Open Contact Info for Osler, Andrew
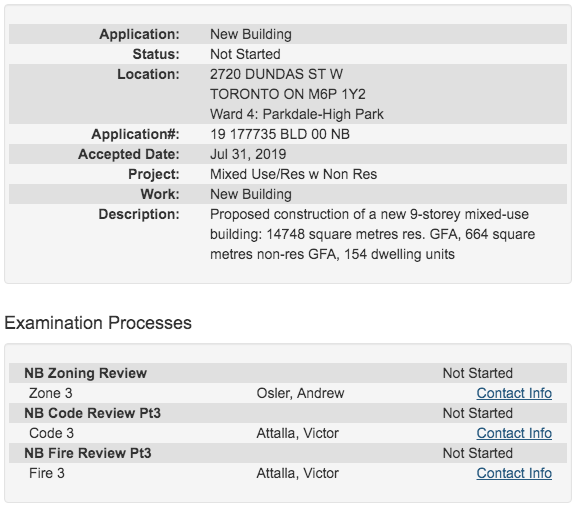 pyautogui.click(x=514, y=393)
